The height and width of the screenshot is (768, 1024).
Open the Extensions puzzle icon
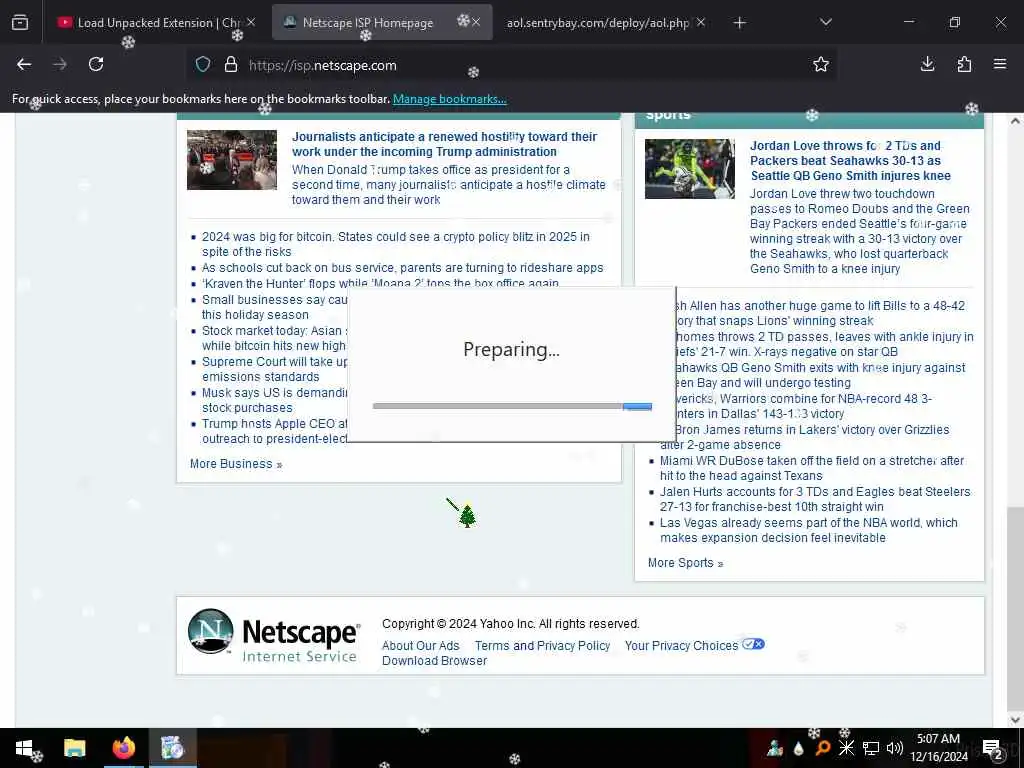pos(964,64)
